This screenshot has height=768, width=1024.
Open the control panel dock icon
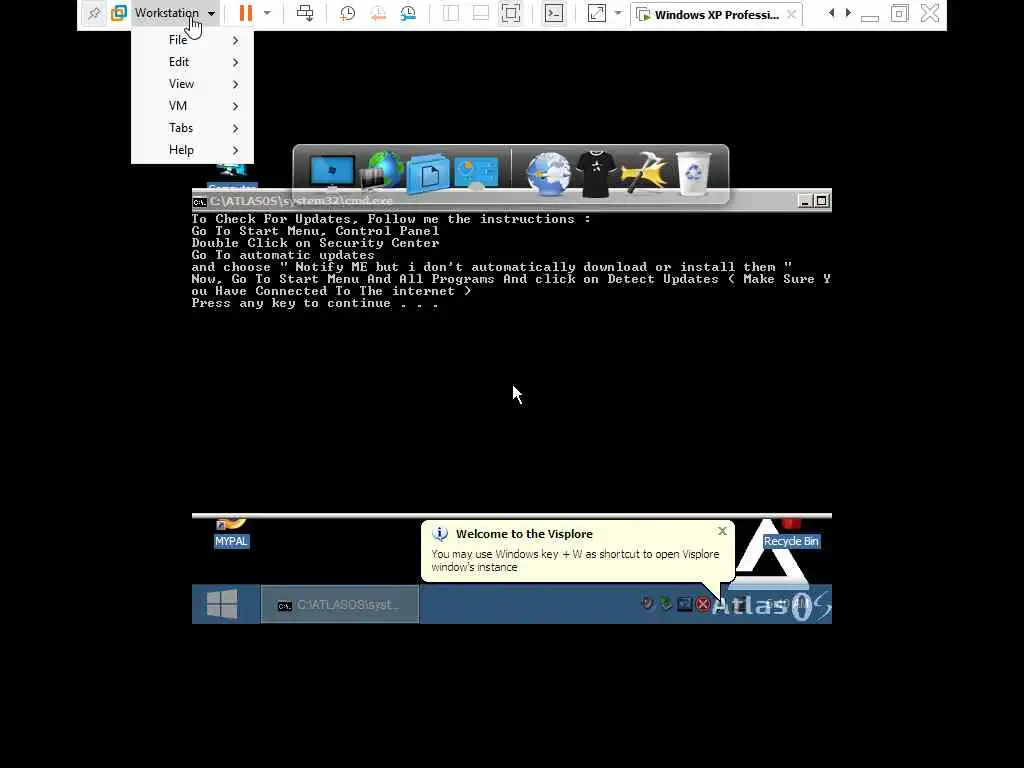pyautogui.click(x=476, y=172)
